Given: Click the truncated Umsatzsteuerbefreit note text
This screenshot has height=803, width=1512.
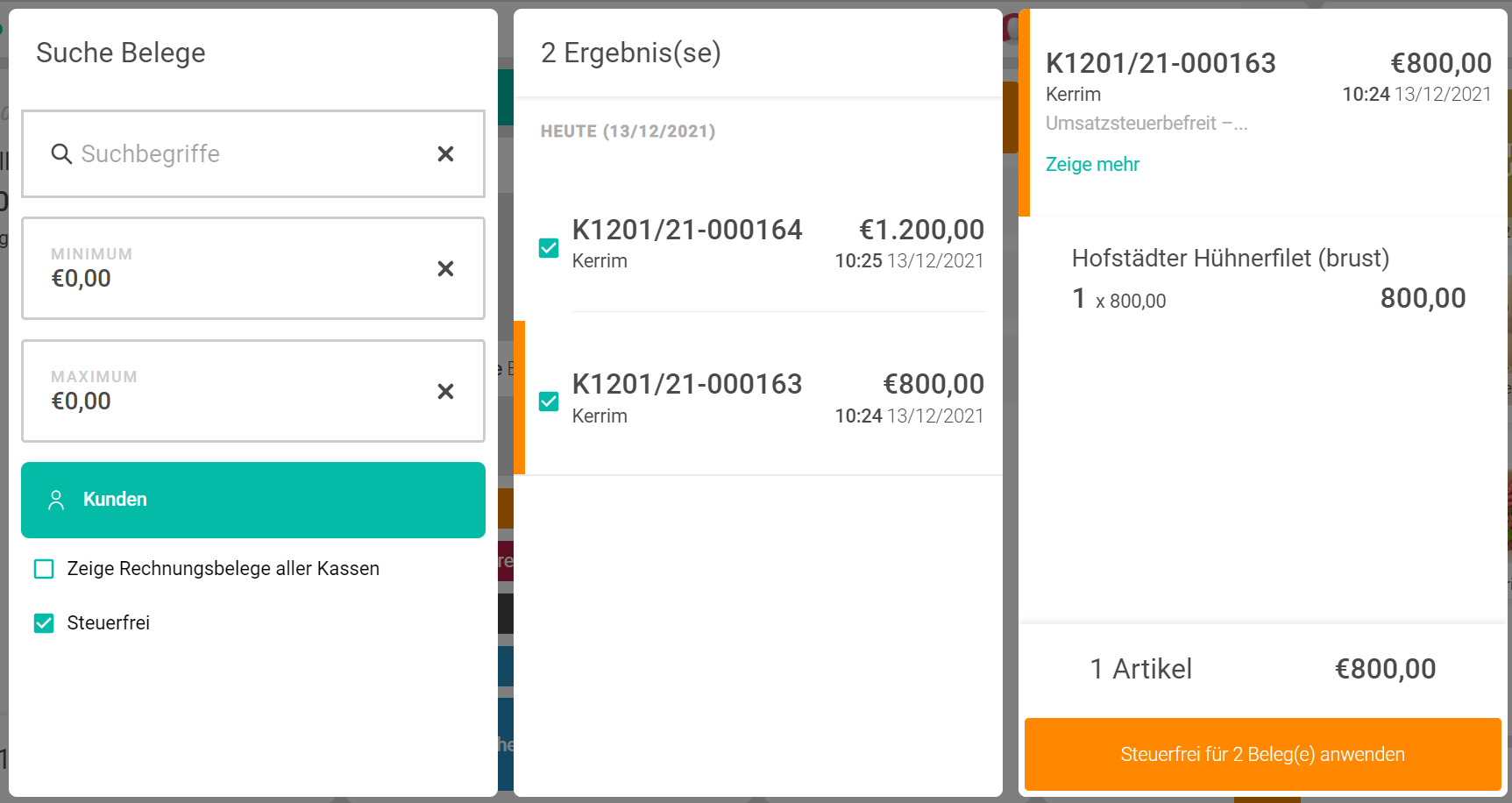Looking at the screenshot, I should (1146, 124).
